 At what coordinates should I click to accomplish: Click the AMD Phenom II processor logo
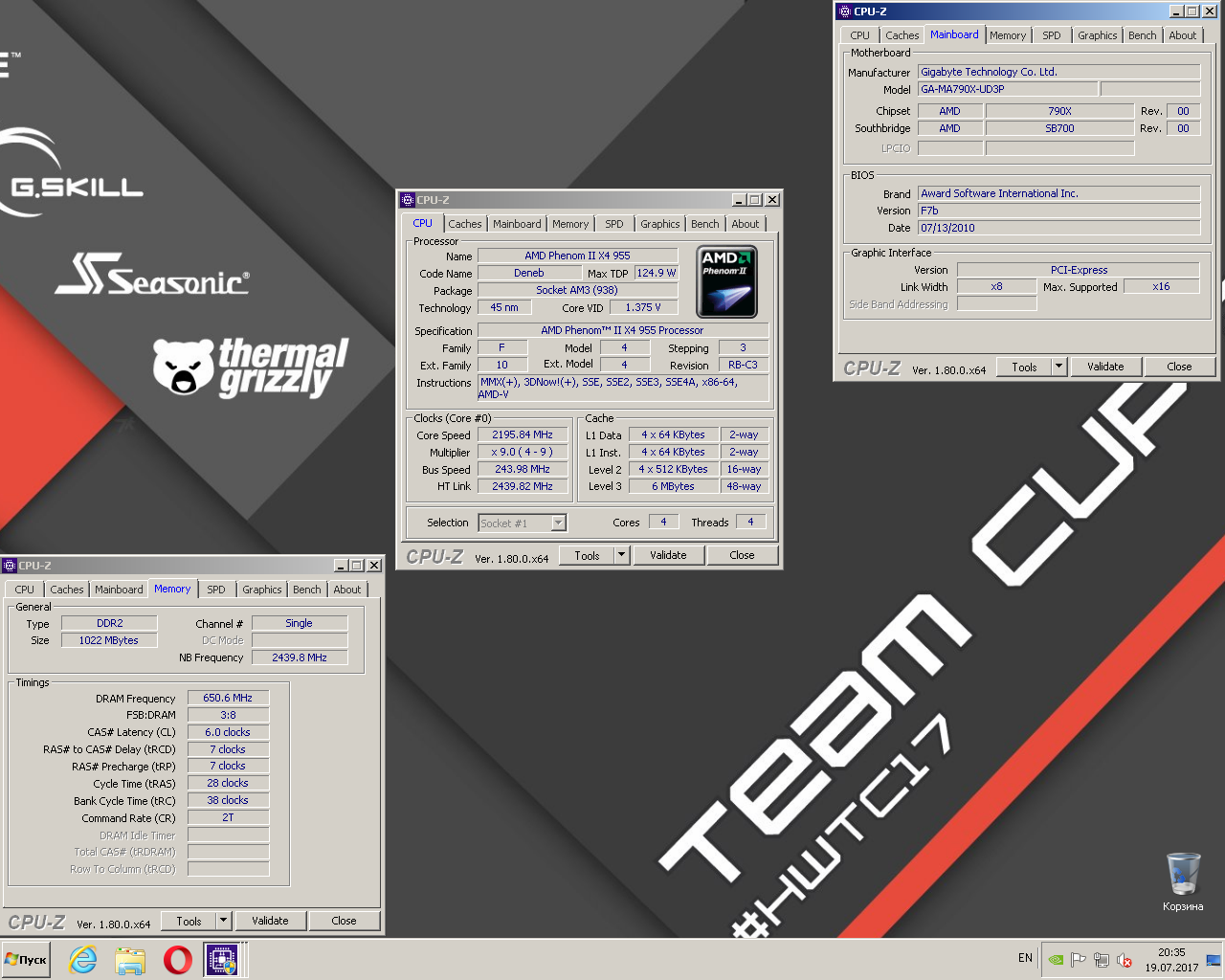(726, 281)
